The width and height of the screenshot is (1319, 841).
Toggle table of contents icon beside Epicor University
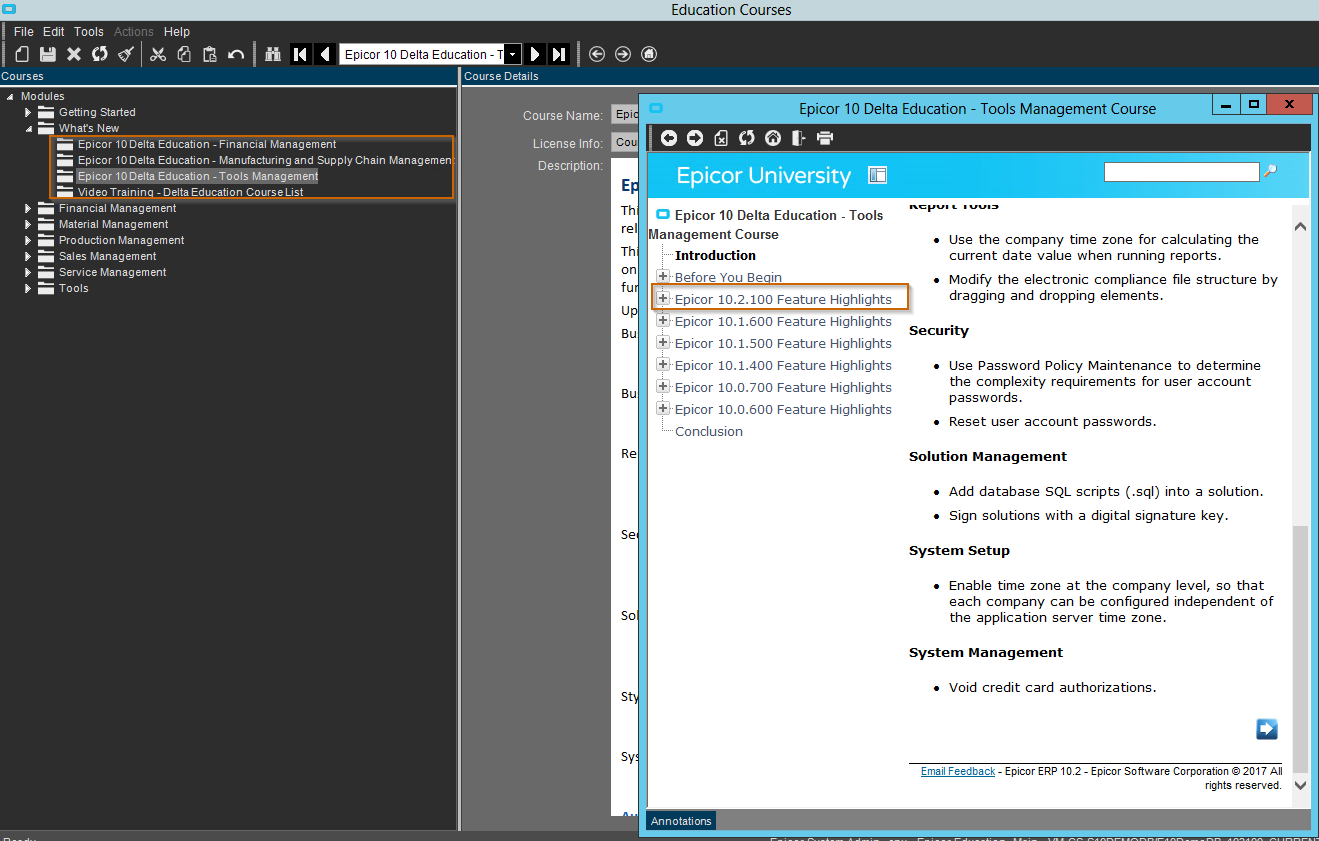878,175
